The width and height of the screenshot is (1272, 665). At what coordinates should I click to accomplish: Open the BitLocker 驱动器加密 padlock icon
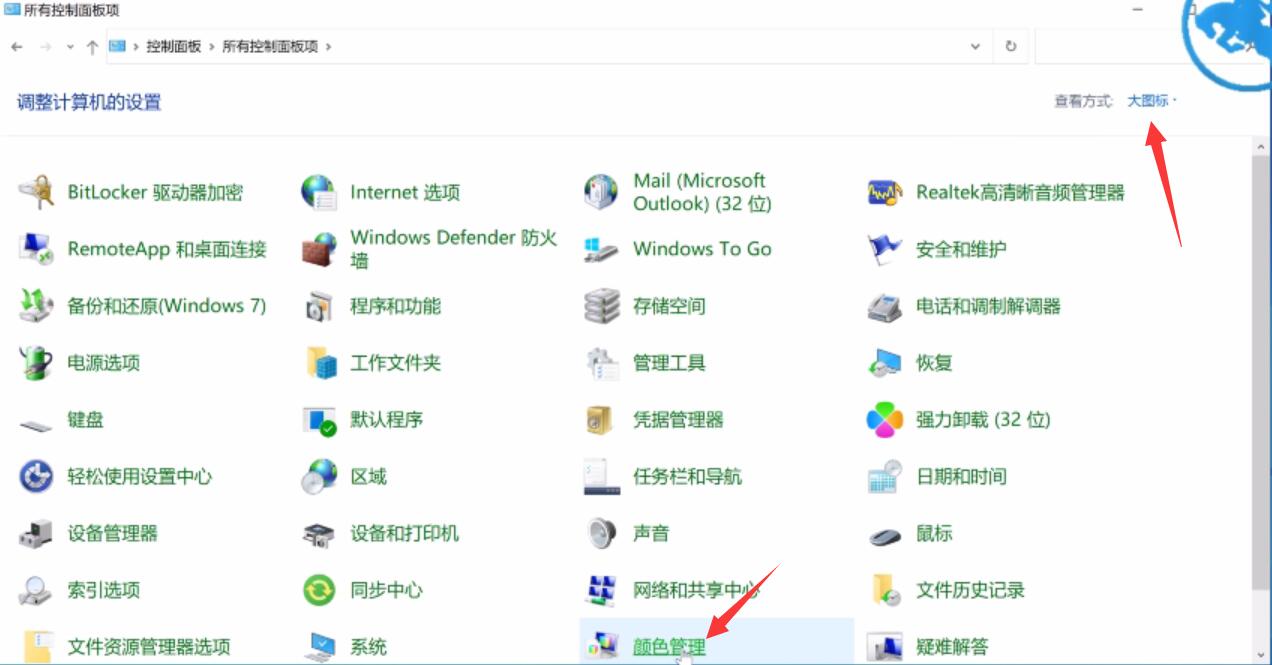[x=36, y=192]
